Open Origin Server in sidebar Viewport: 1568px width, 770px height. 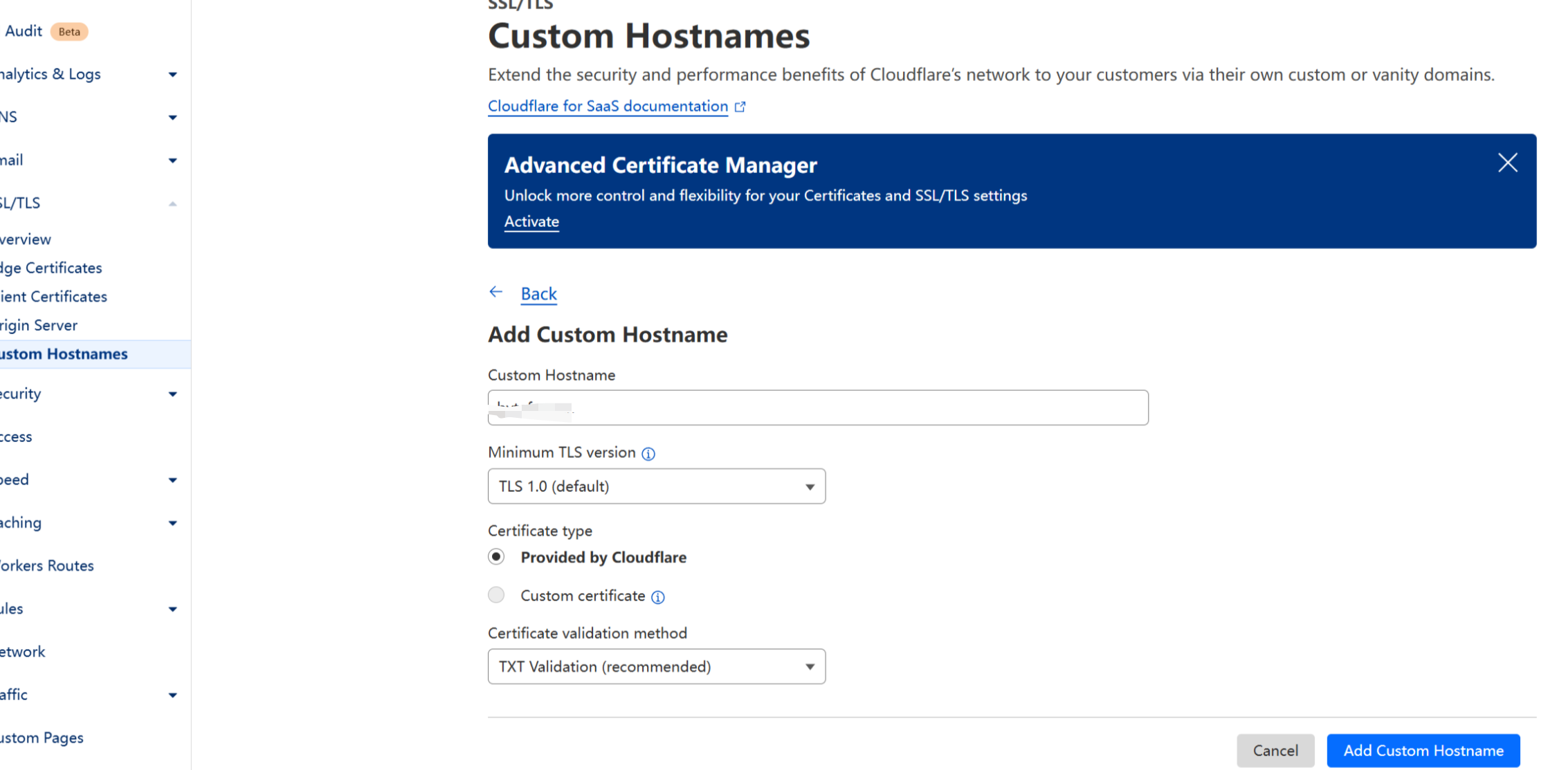[x=39, y=325]
